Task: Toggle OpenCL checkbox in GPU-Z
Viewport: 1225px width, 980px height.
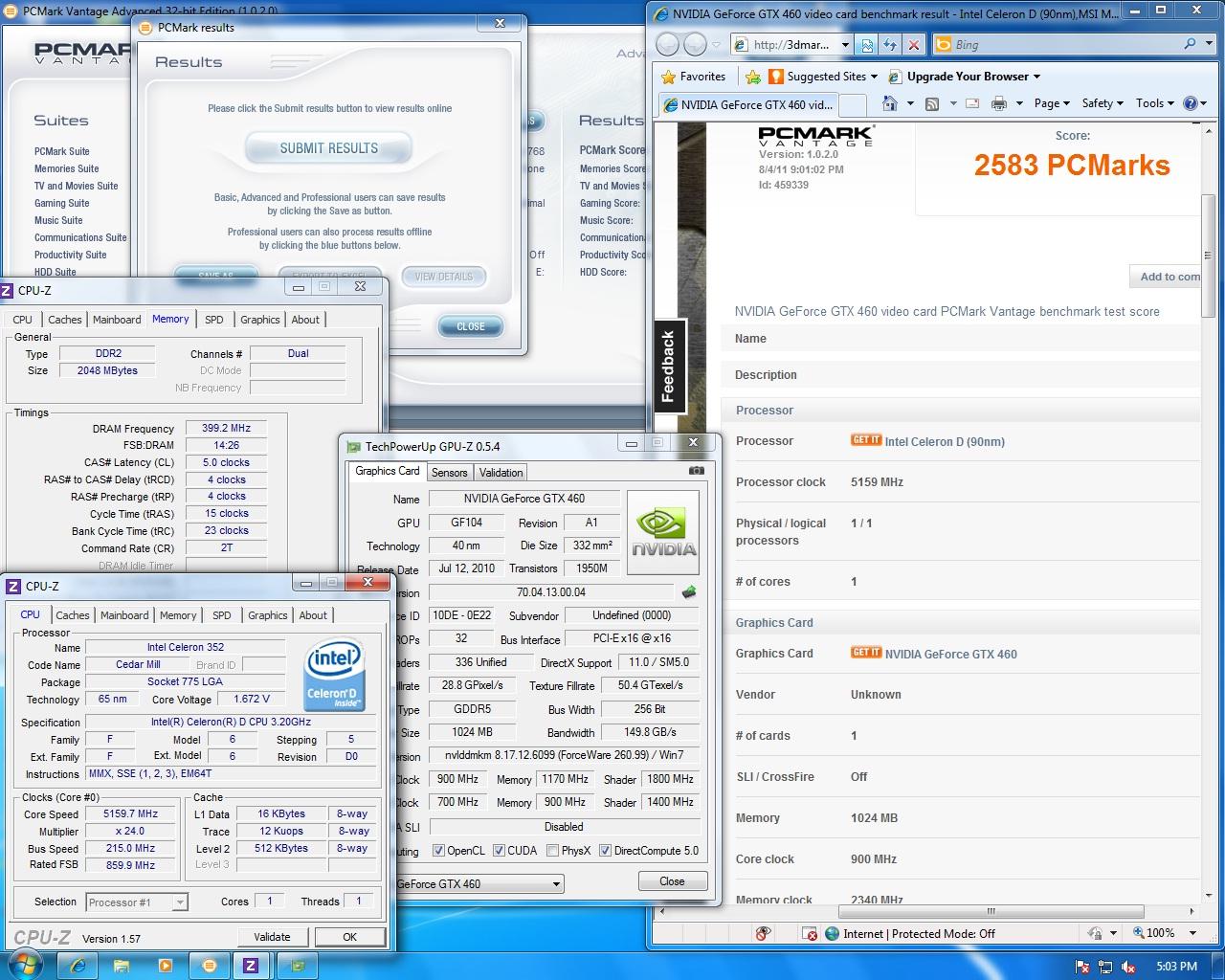Action: 438,851
